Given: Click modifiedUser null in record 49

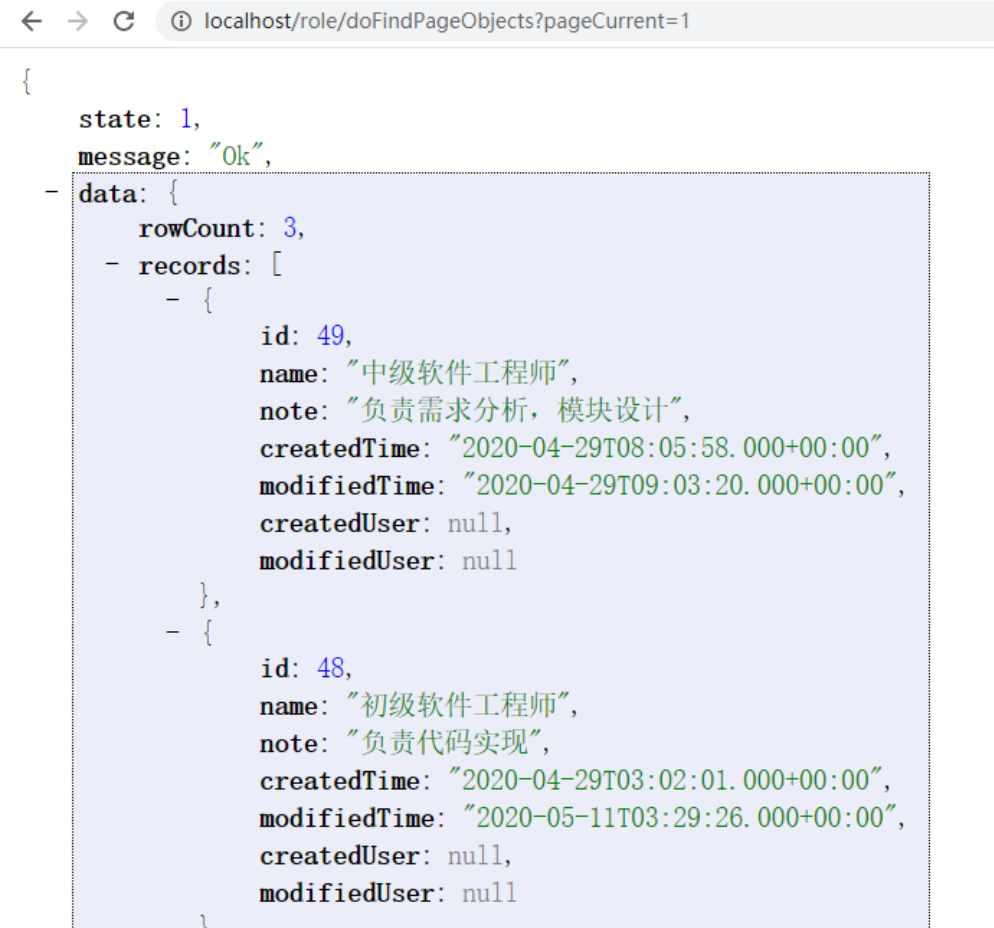Looking at the screenshot, I should point(489,560).
